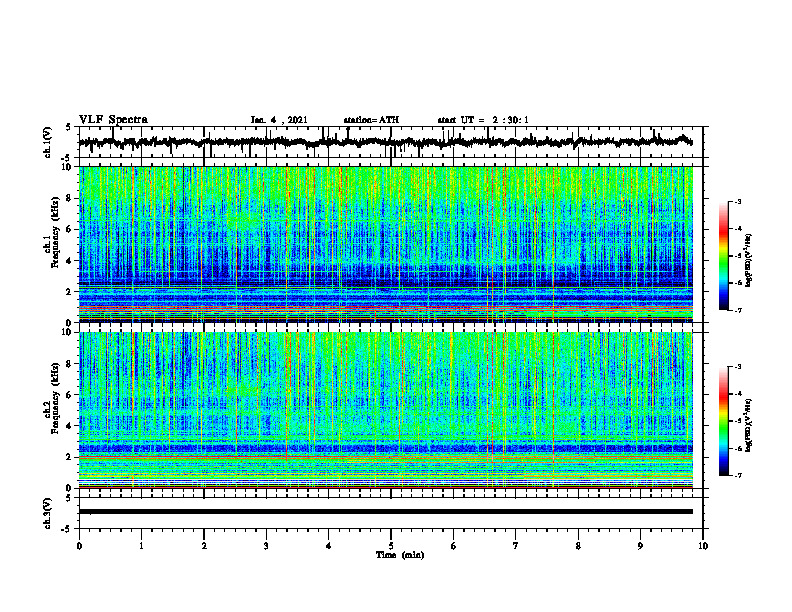Click the time axis tick label "3"
Screen dimensions: 792x612
[266, 546]
